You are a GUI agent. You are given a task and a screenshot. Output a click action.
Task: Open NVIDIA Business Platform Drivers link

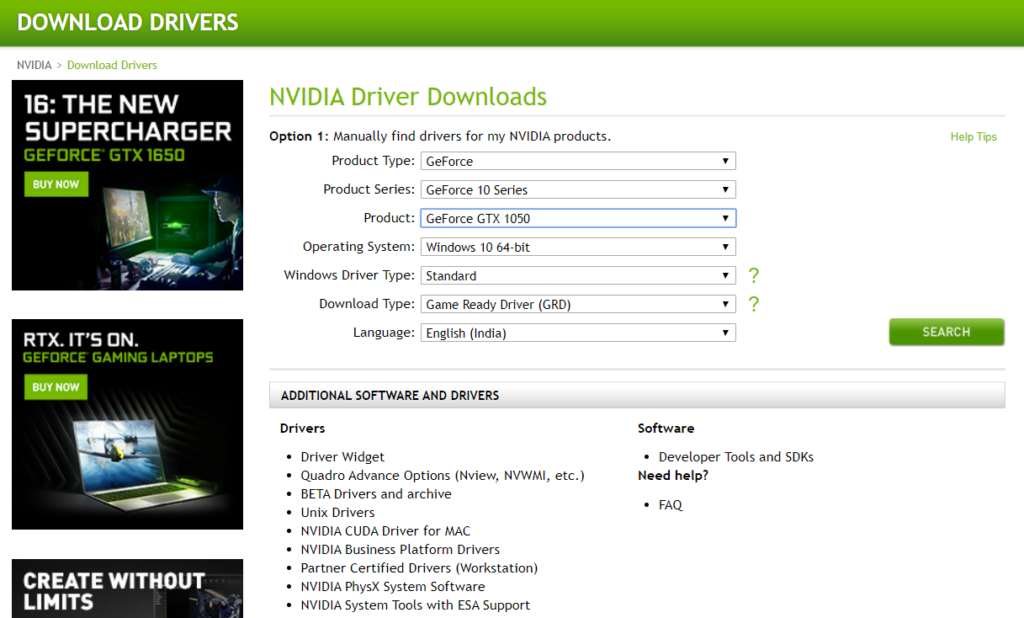400,549
